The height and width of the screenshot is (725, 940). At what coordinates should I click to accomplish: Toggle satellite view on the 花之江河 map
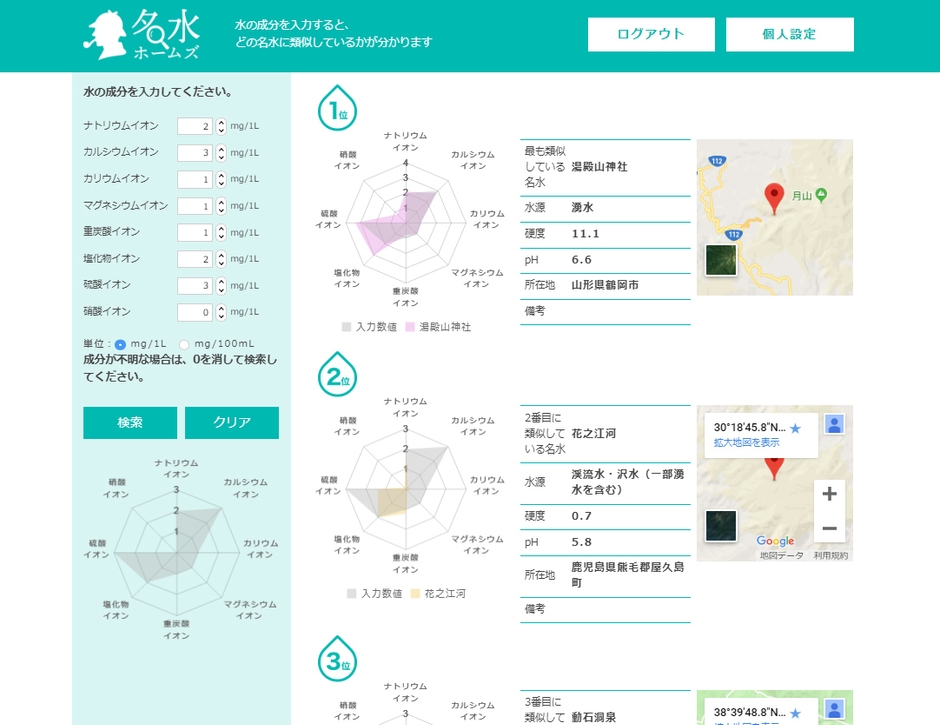(720, 527)
